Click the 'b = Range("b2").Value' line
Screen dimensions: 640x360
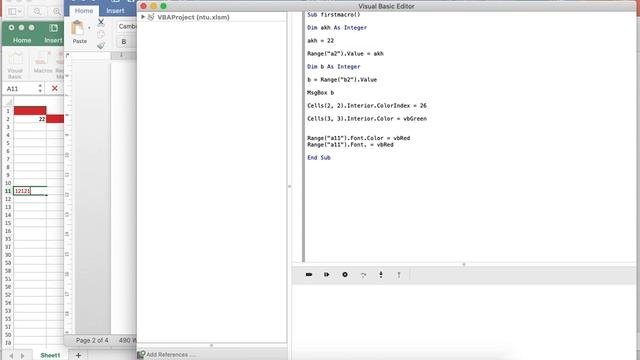click(x=342, y=80)
